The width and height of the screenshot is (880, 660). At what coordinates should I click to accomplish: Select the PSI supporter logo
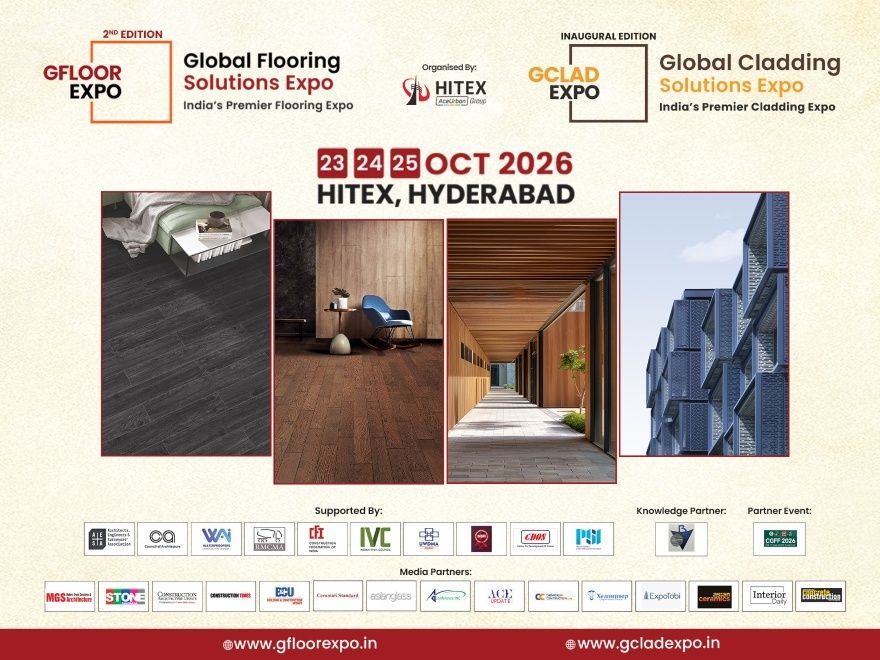[x=588, y=539]
